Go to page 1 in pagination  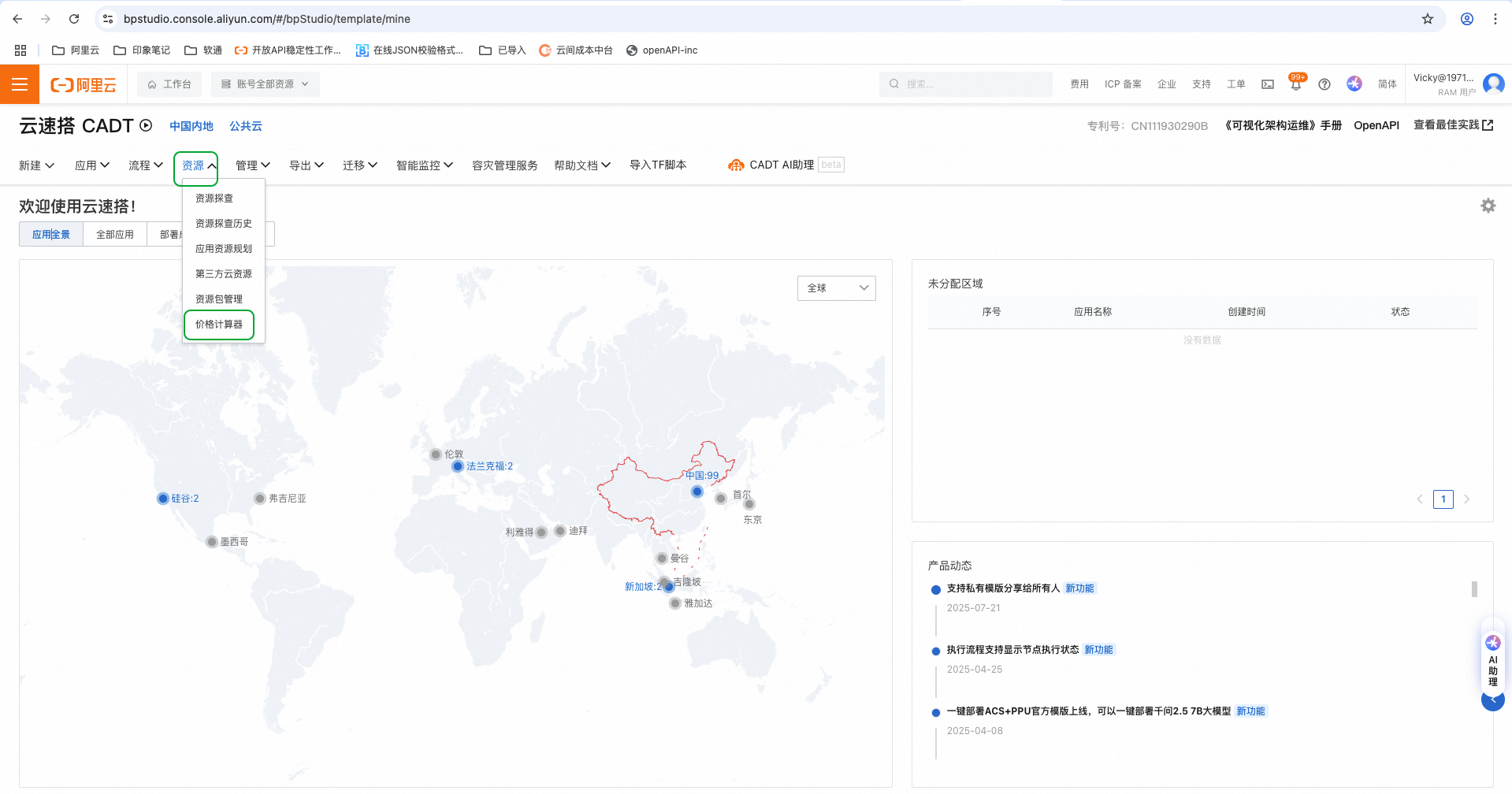coord(1443,499)
